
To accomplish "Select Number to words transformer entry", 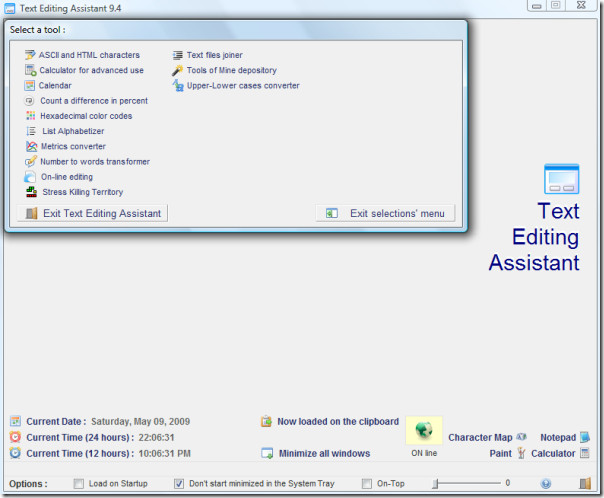I will pyautogui.click(x=95, y=162).
